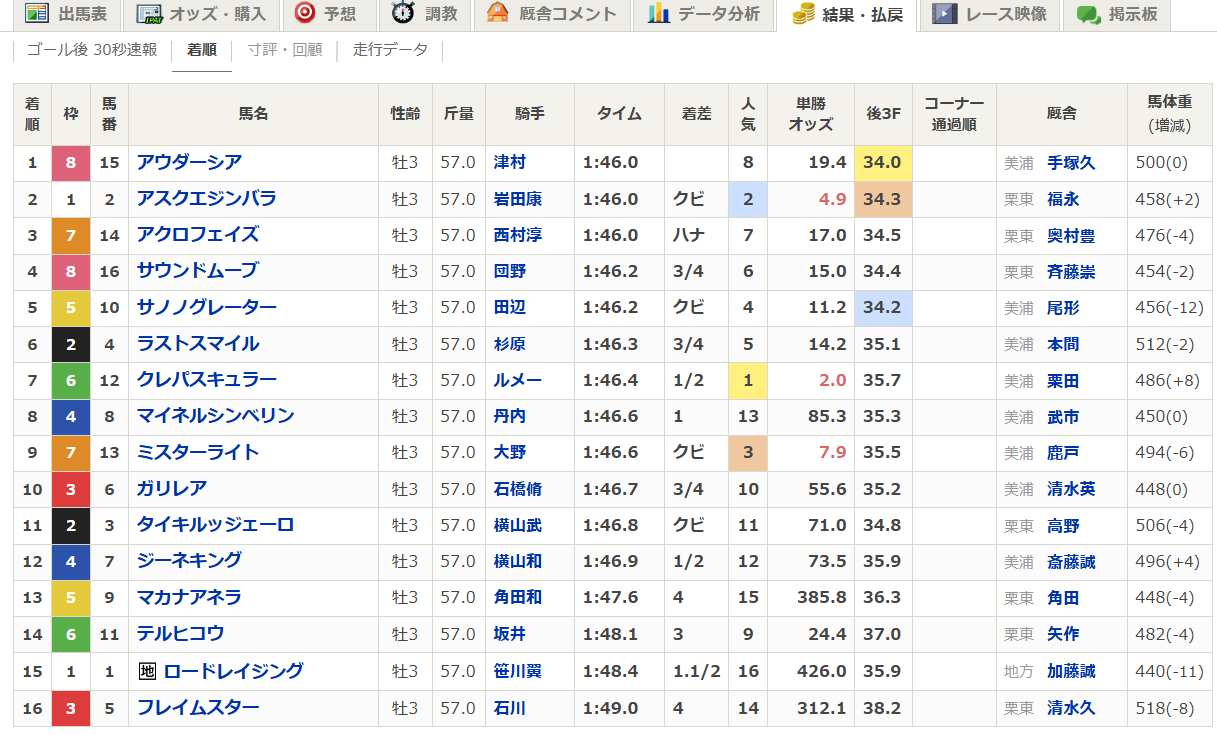Image resolution: width=1217 pixels, height=735 pixels.
Task: Select the 着順 sub-tab
Action: pos(202,50)
